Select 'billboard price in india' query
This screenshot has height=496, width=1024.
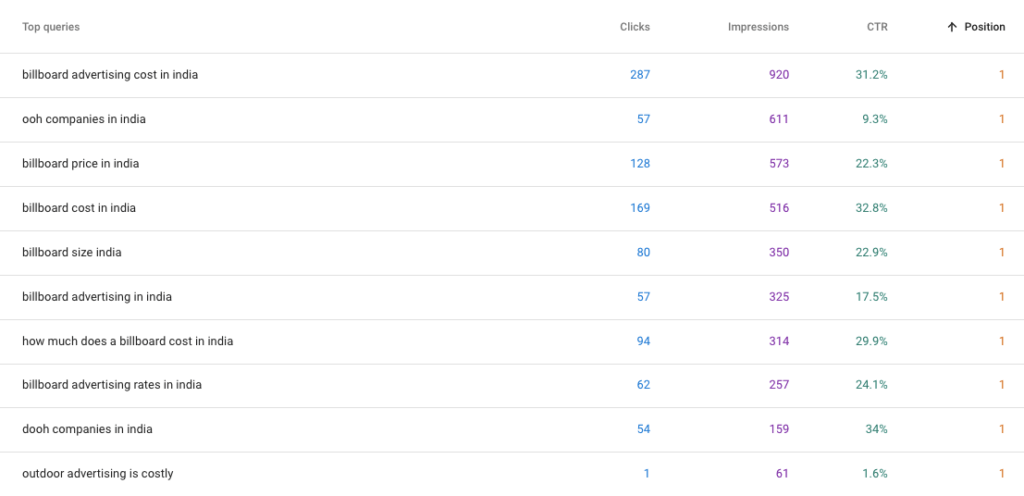pos(80,164)
